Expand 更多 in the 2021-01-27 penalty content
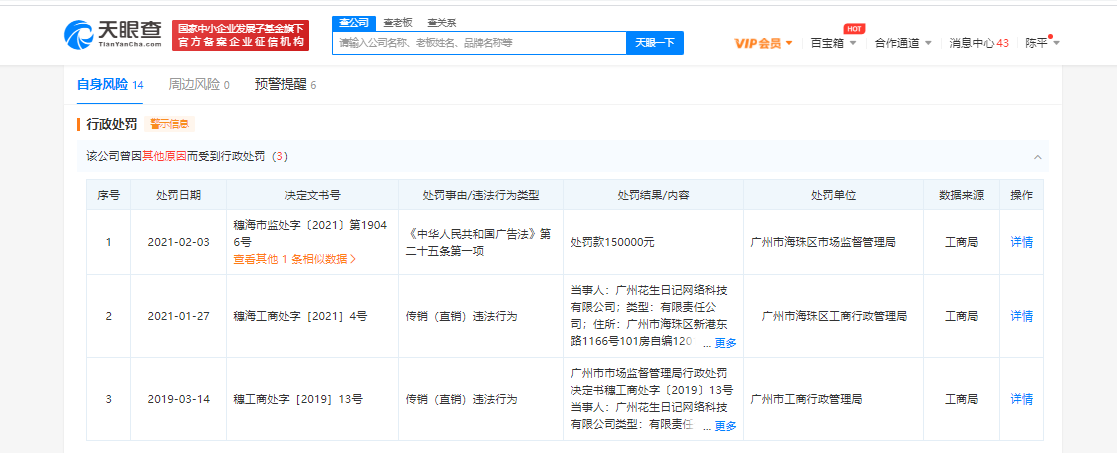This screenshot has height=453, width=1117. (x=725, y=343)
